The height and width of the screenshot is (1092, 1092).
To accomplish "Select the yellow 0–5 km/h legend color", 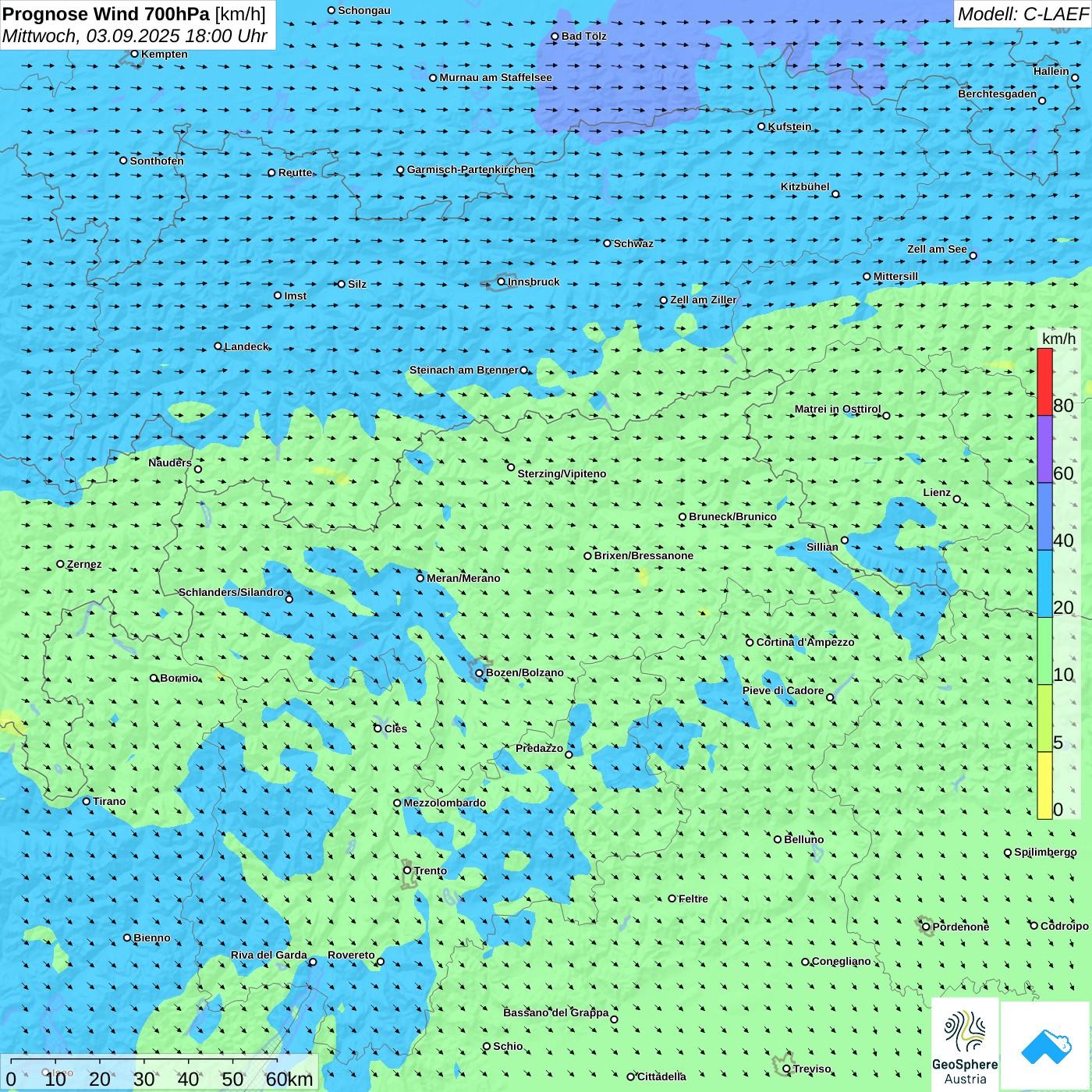I will click(x=1044, y=785).
